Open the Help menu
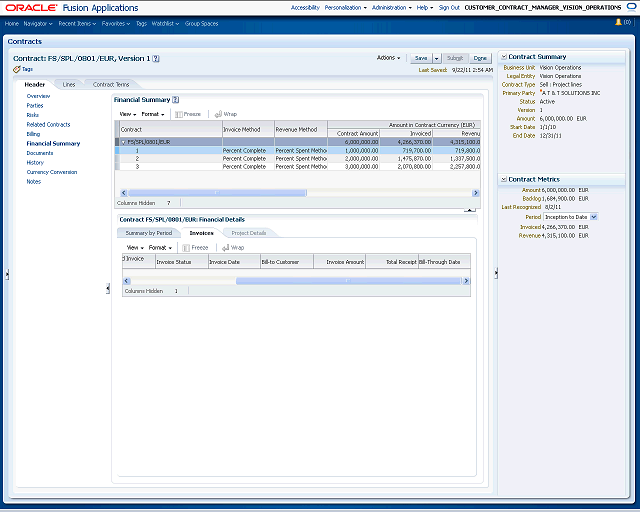The image size is (640, 512). point(424,8)
